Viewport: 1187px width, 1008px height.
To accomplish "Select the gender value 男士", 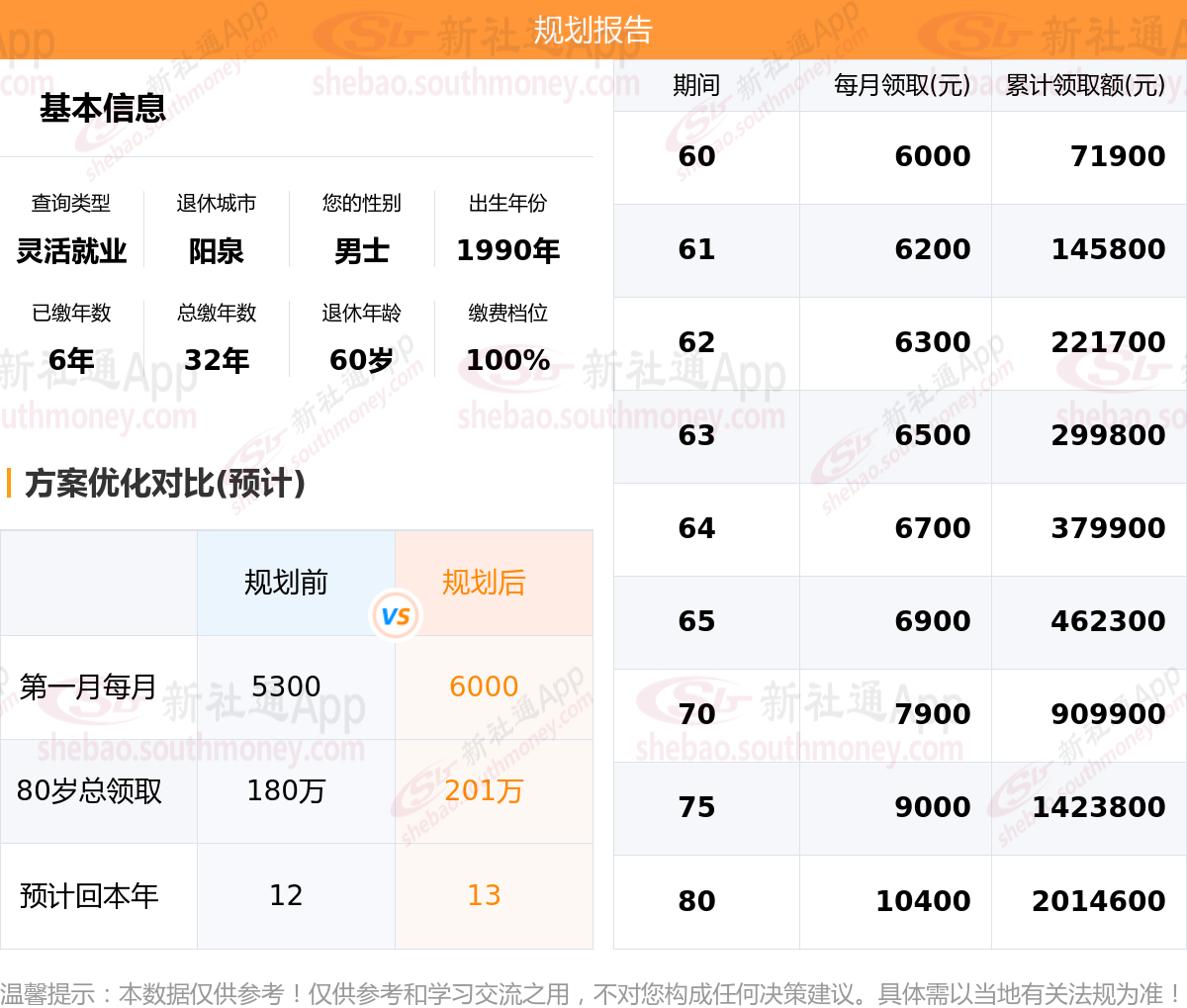I will (362, 251).
